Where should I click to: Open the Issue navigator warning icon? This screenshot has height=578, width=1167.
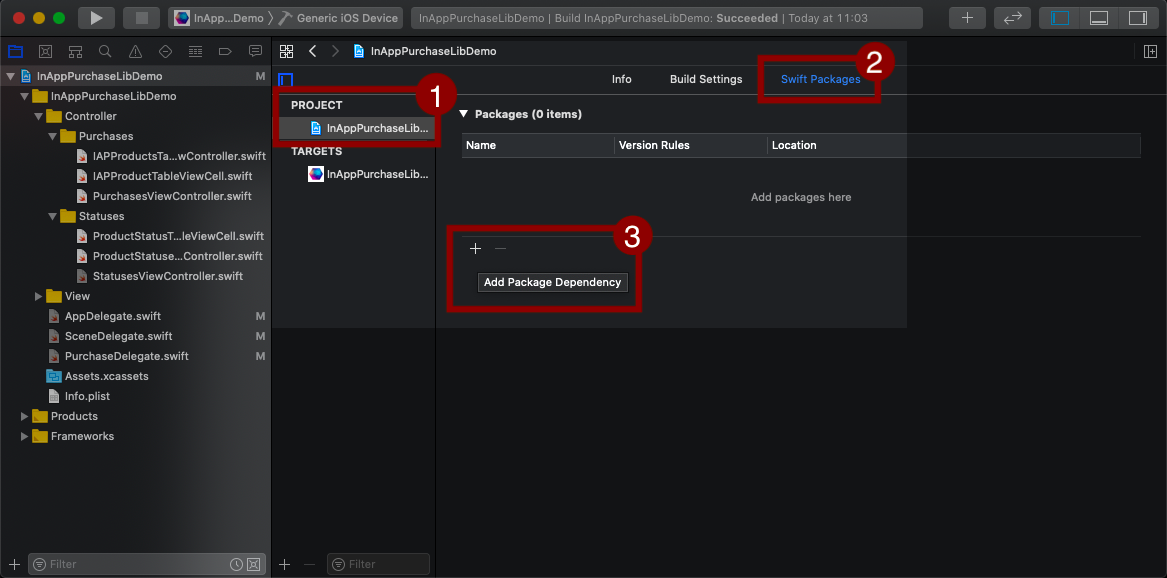(x=135, y=51)
